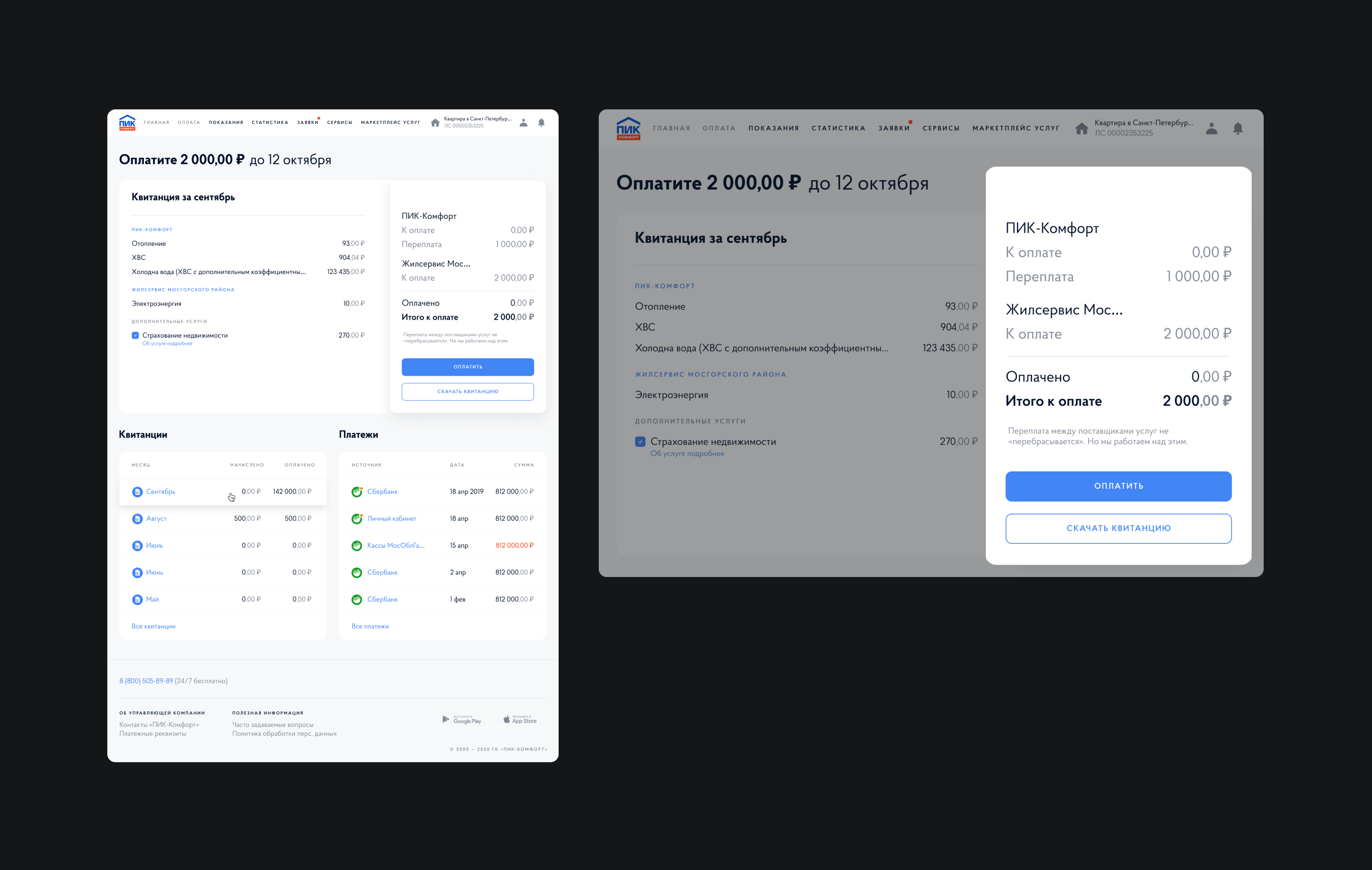The width and height of the screenshot is (1372, 870).
Task: Click notification bell in left screen header
Action: [x=541, y=122]
